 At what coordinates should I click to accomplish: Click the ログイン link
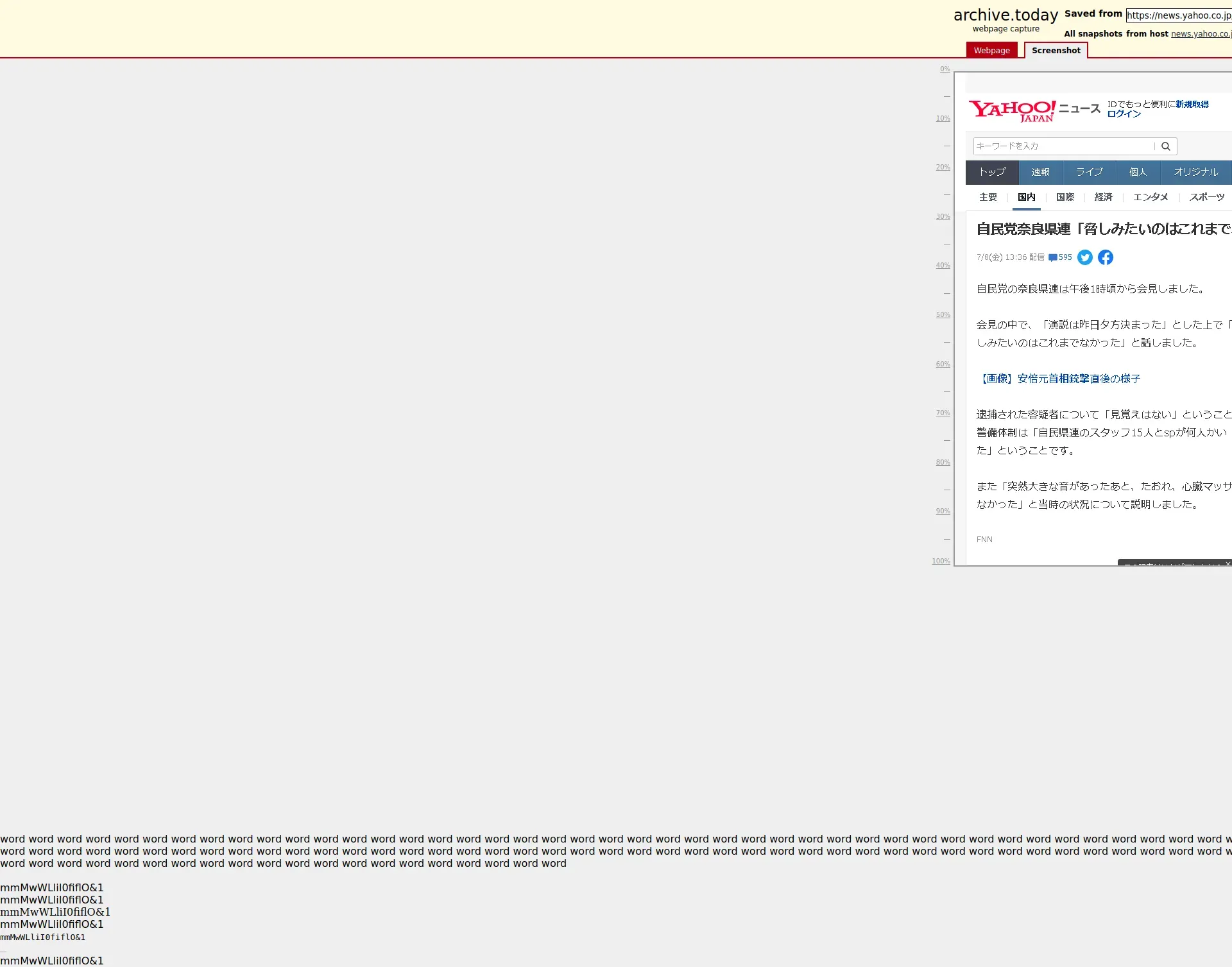1124,114
